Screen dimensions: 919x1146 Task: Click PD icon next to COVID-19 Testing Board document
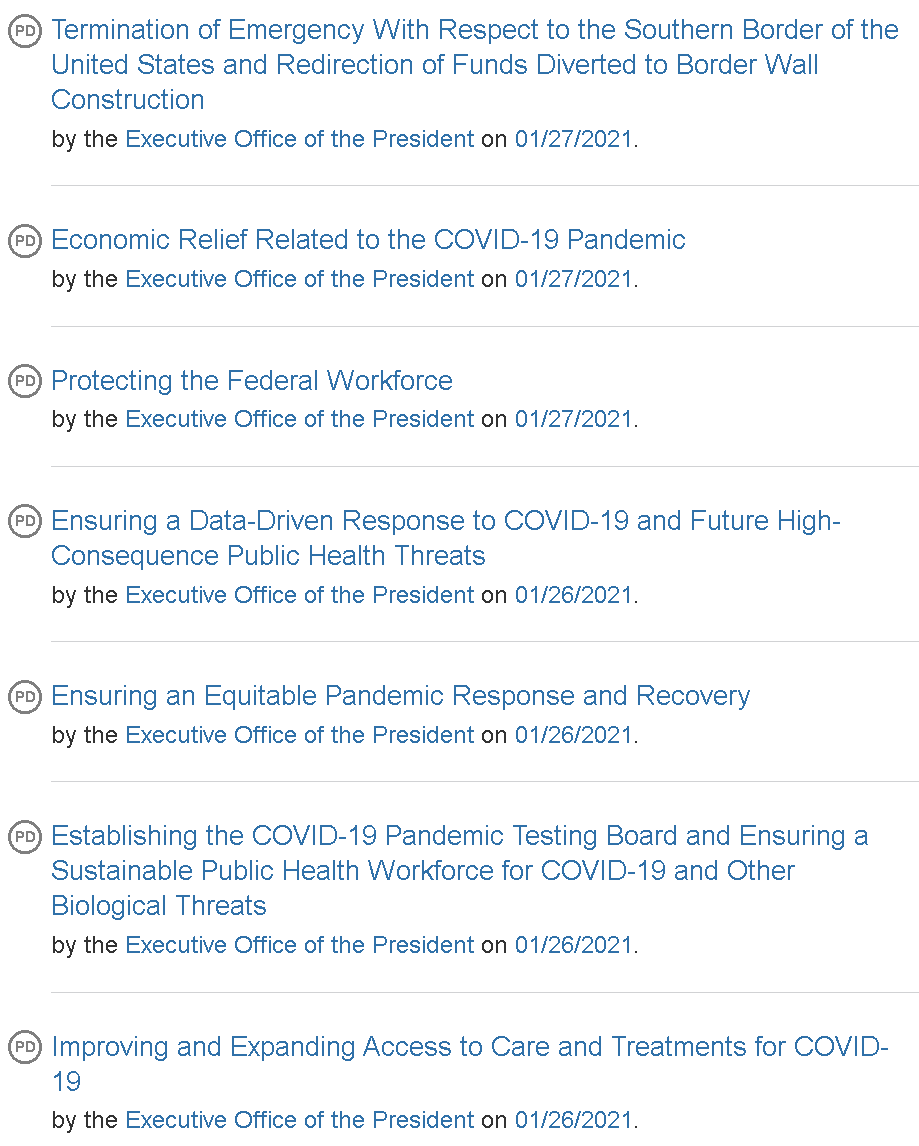(25, 837)
